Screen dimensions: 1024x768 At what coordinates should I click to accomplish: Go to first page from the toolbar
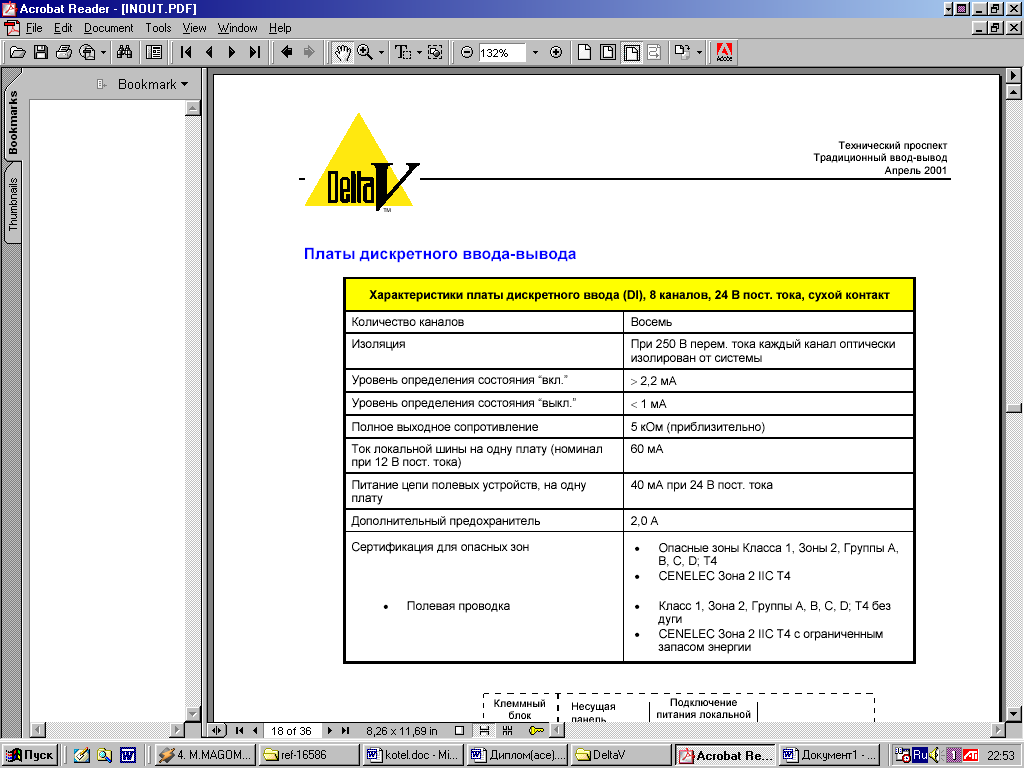[x=186, y=52]
